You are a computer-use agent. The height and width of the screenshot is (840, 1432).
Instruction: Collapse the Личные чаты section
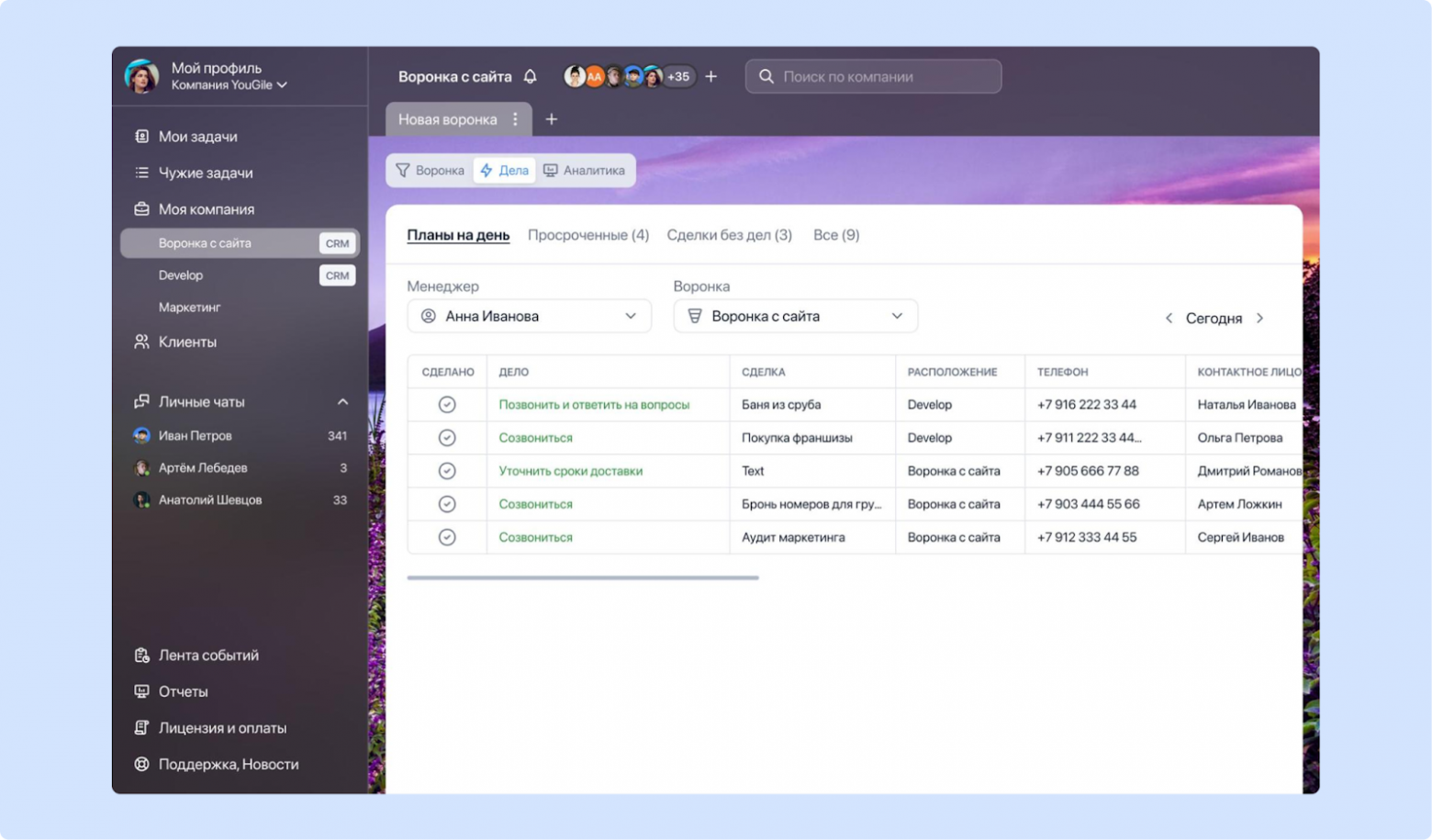click(x=342, y=401)
